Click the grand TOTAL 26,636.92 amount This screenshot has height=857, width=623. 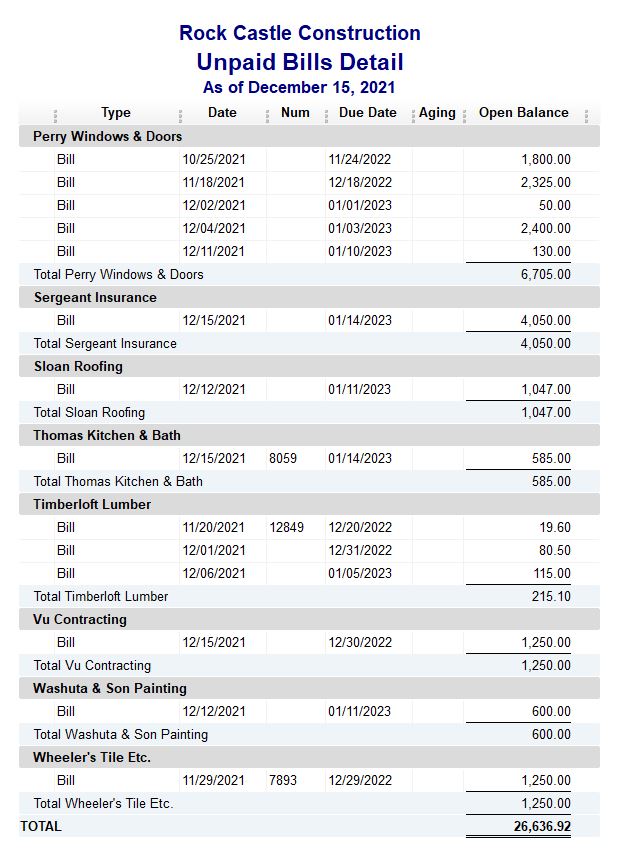(542, 826)
